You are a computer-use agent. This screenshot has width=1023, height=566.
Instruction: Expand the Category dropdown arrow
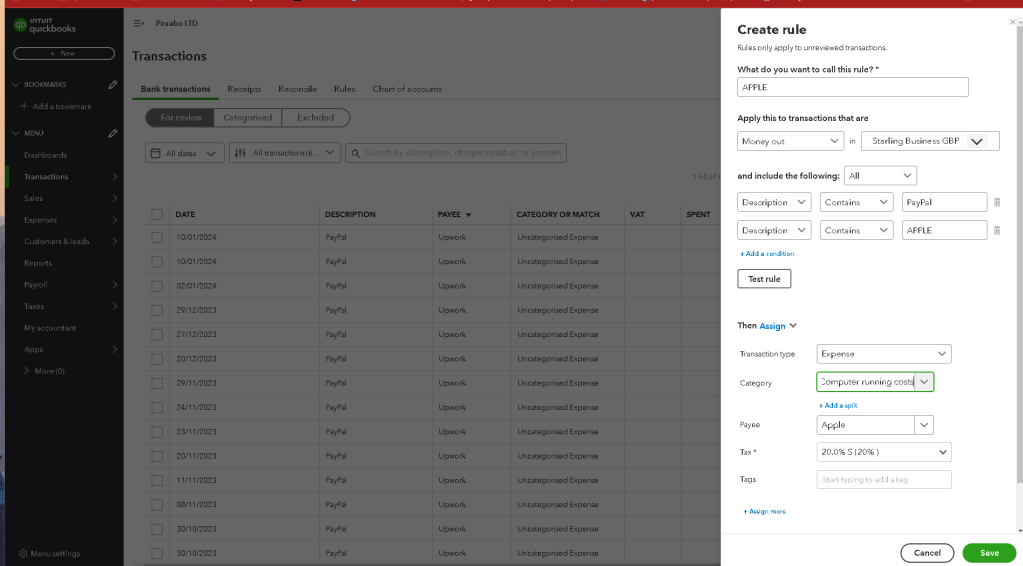(x=924, y=382)
